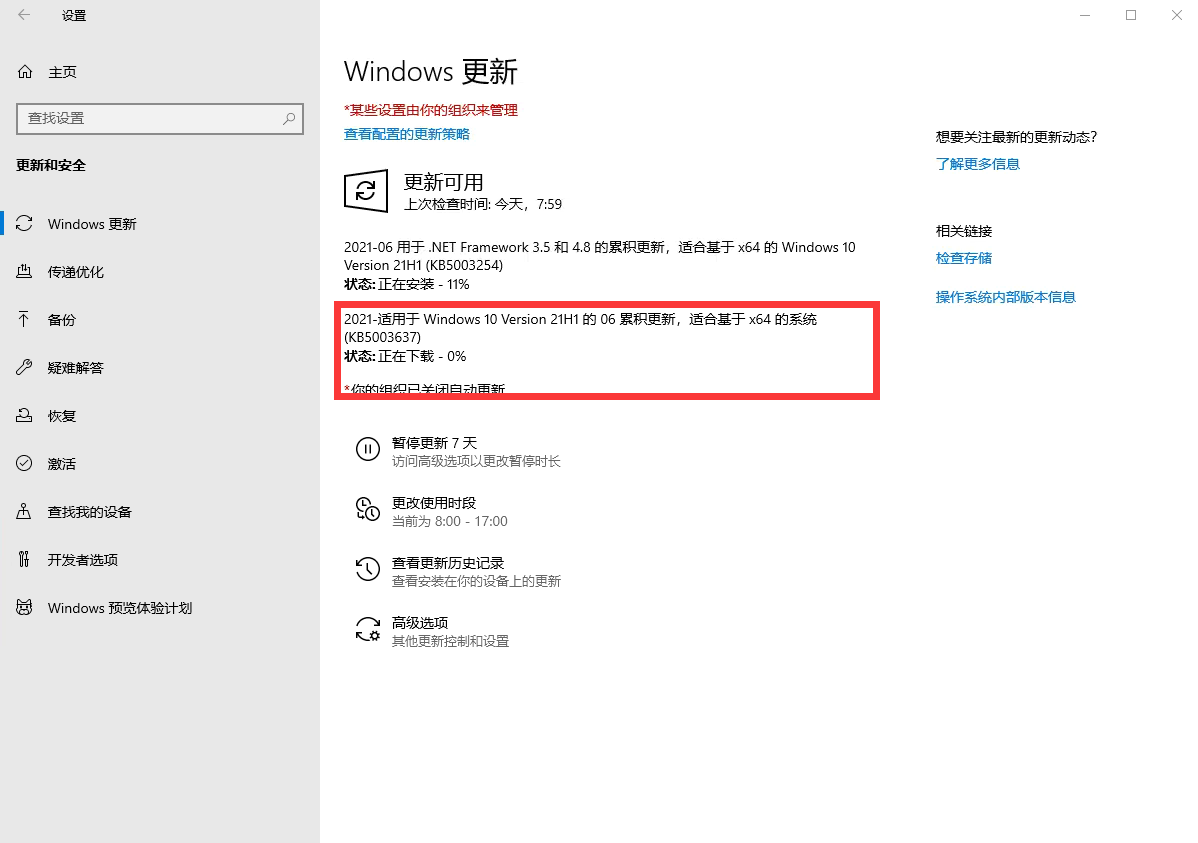The height and width of the screenshot is (843, 1198).
Task: Open Windows 预览体验计划 in the sidebar
Action: (25, 607)
